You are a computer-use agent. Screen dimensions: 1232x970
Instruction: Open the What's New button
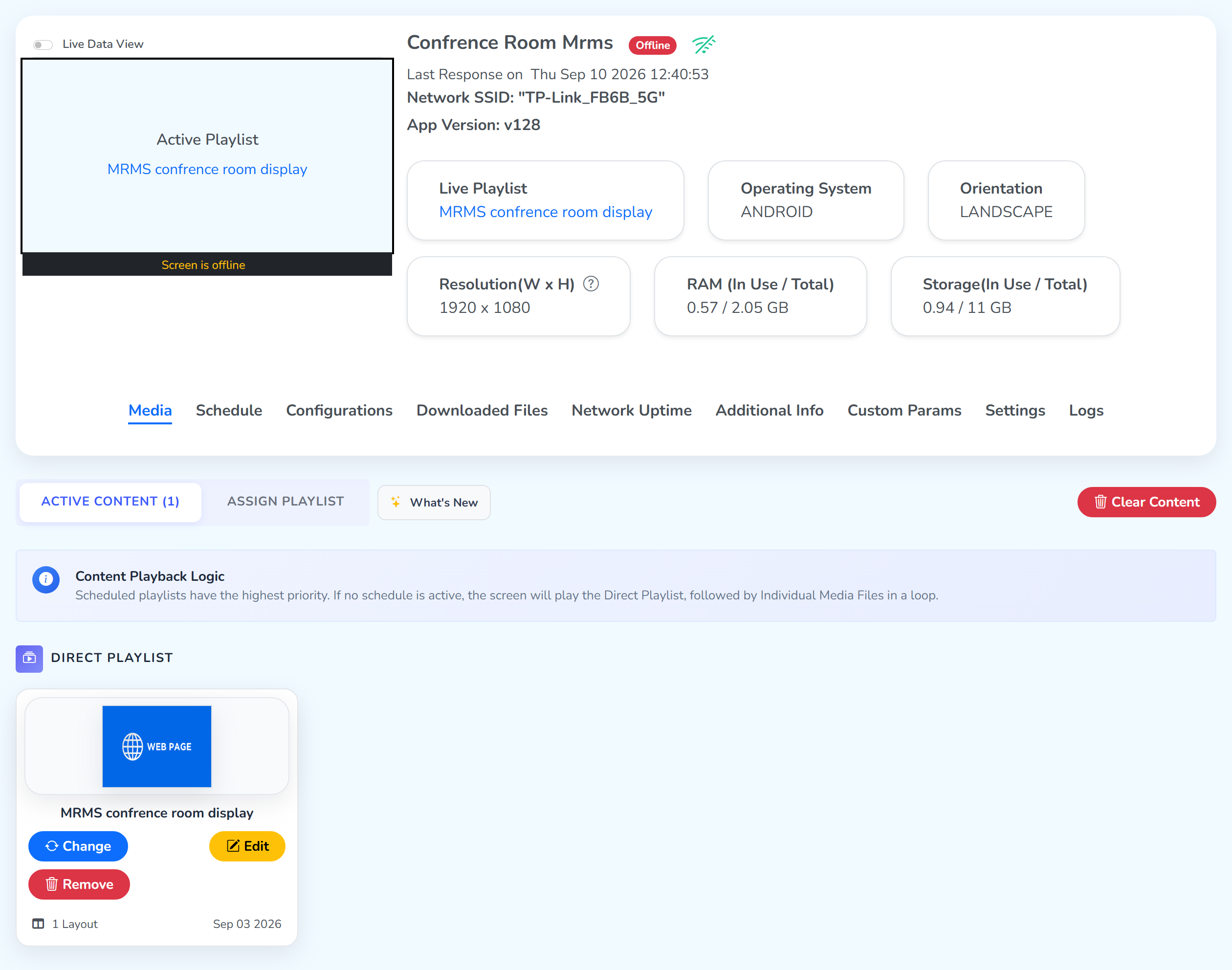(x=434, y=502)
